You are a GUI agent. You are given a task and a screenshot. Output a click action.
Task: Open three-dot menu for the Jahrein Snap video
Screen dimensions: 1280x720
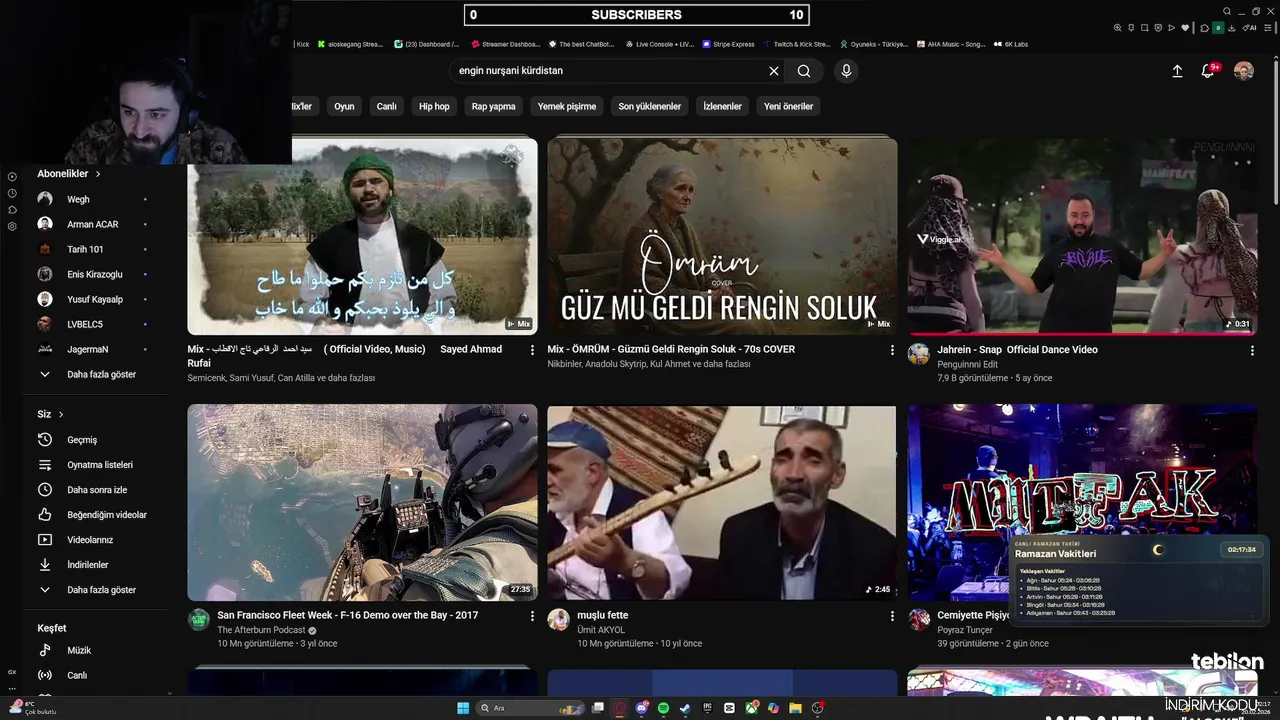(x=1252, y=350)
